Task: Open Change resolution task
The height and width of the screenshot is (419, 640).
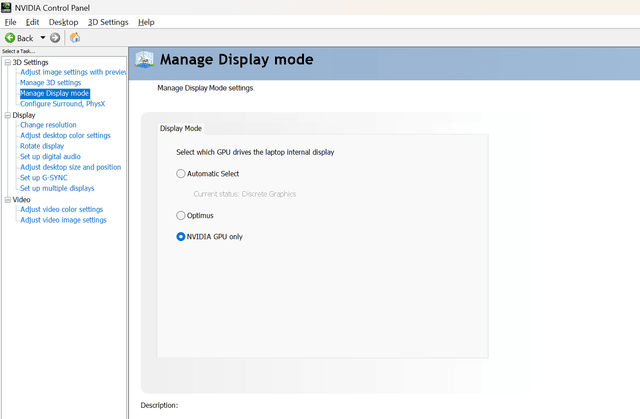Action: tap(48, 125)
